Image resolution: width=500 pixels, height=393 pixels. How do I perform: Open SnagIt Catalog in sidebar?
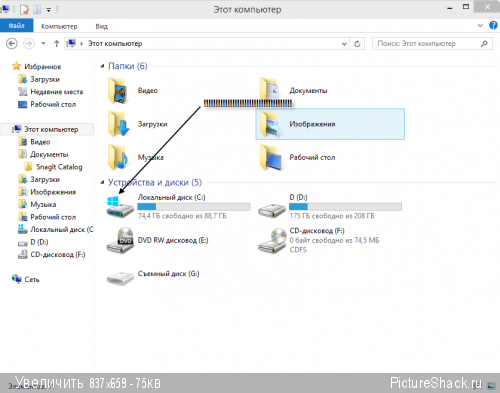tap(59, 167)
